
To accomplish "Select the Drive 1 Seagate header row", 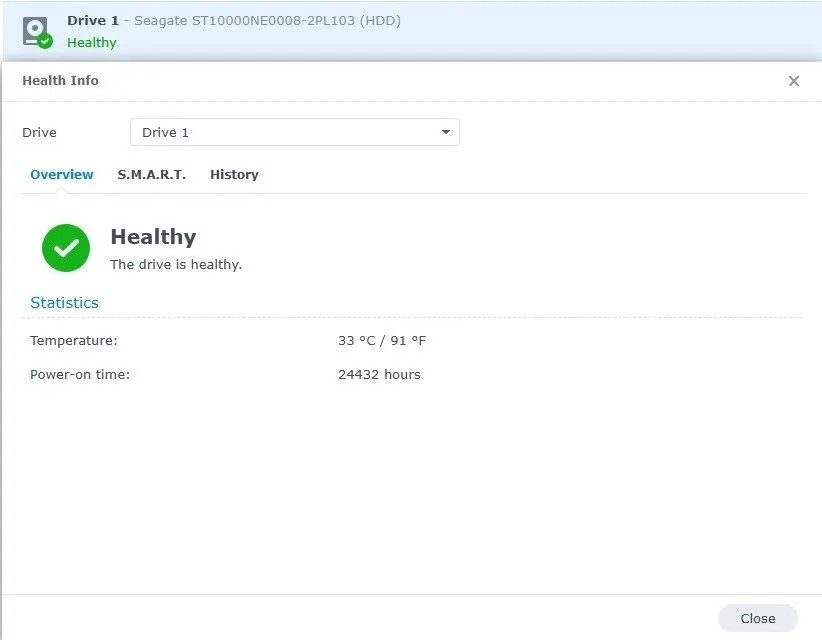I will pyautogui.click(x=412, y=31).
